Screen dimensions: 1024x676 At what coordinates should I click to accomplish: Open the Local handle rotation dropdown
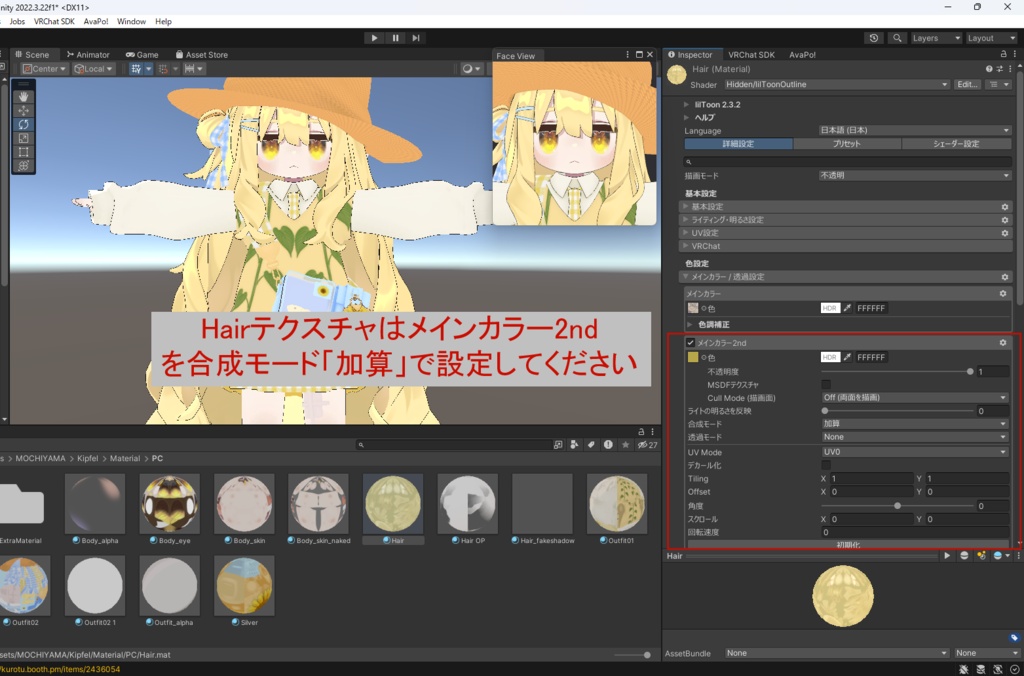(x=93, y=69)
